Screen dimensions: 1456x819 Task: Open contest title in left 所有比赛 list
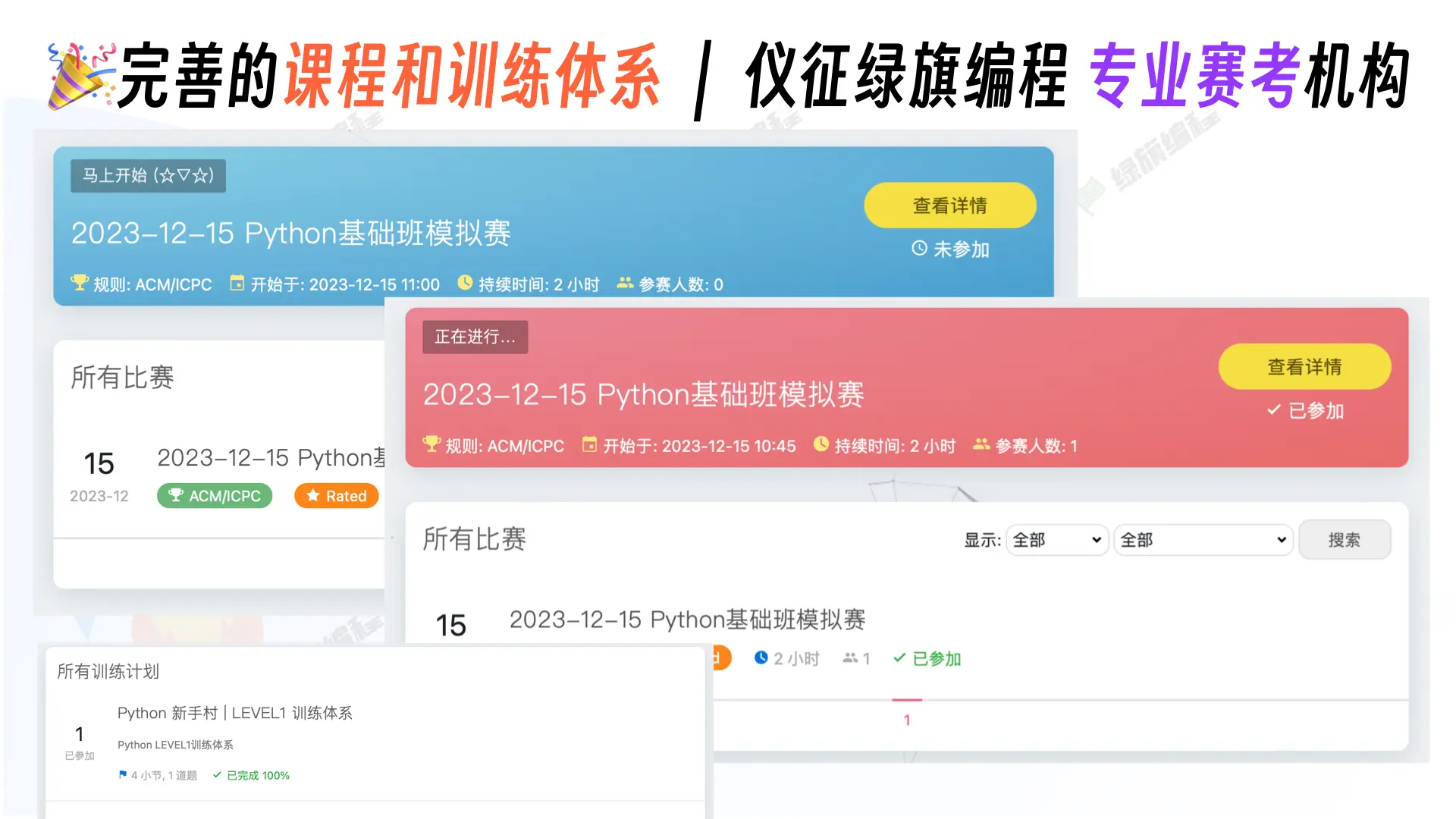point(271,458)
